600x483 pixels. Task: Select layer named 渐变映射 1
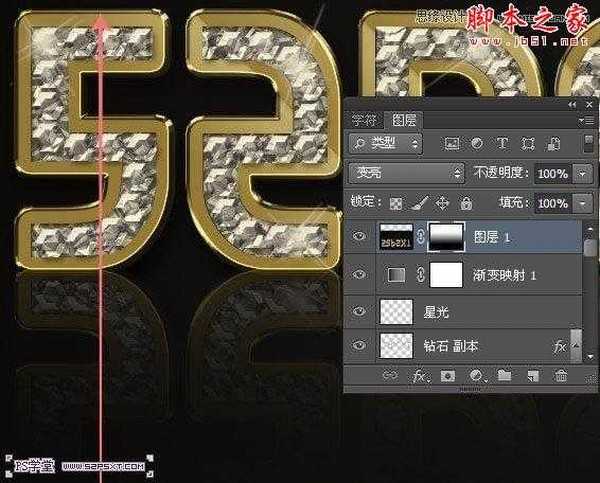coord(504,275)
